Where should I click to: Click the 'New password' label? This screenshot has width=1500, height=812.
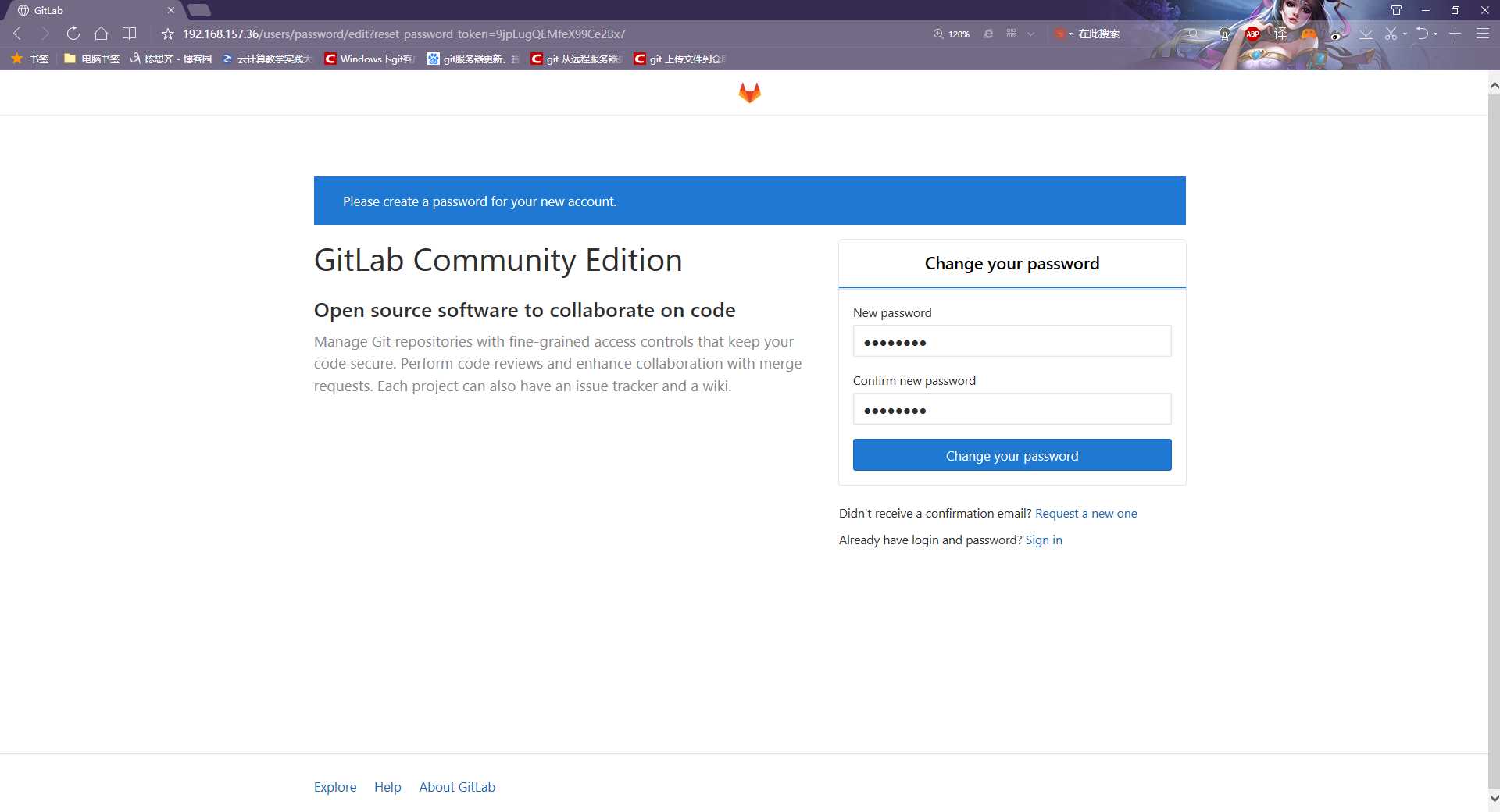pos(892,312)
